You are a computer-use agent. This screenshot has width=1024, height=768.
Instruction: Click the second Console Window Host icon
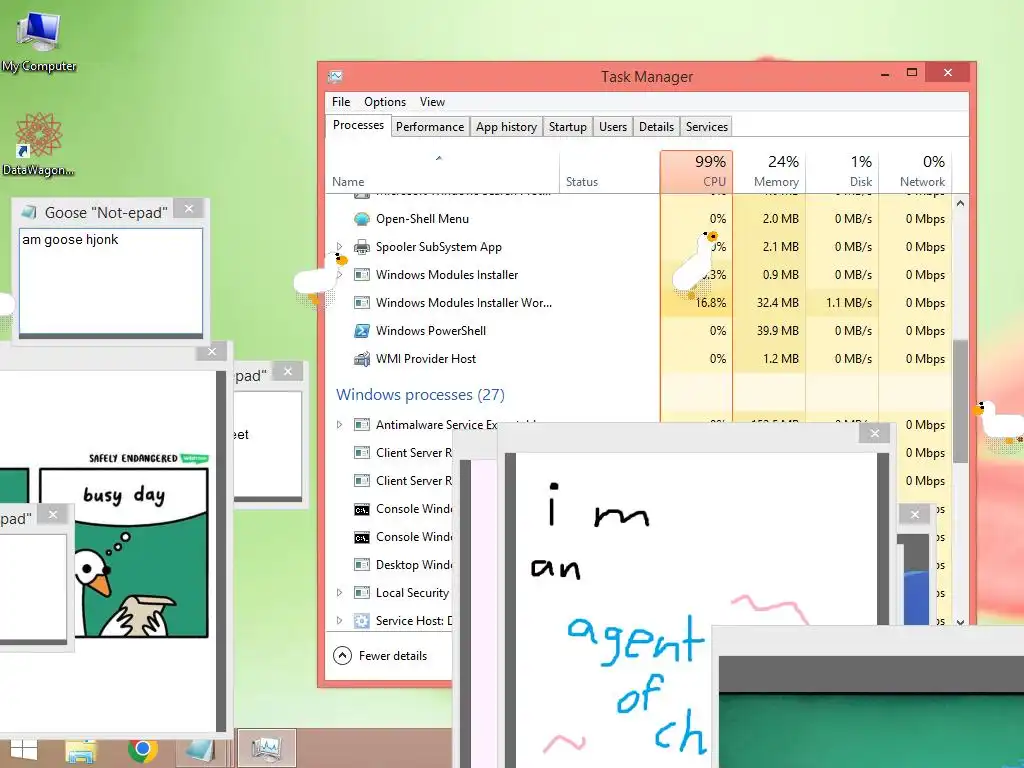362,537
